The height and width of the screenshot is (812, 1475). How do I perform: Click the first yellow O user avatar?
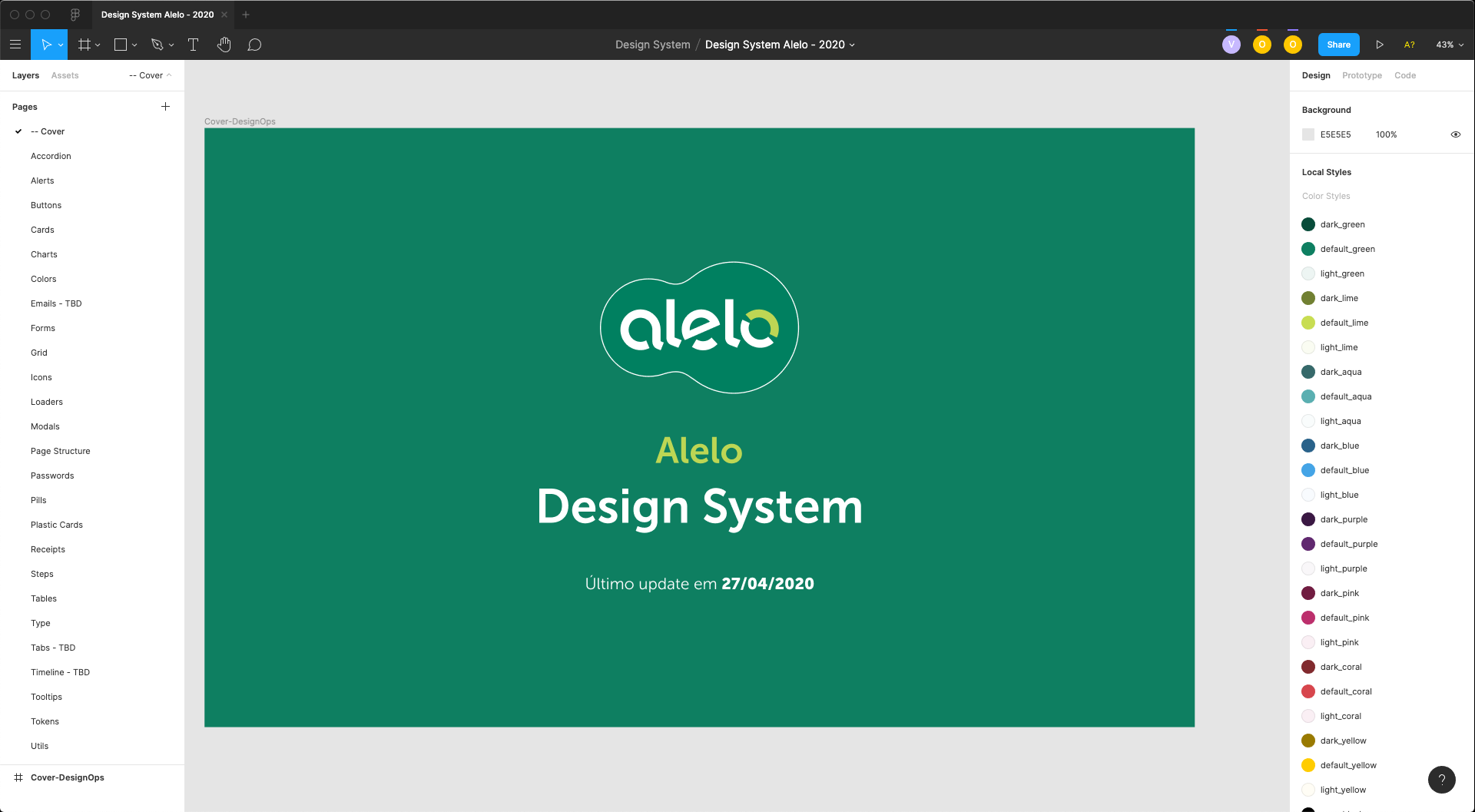(1262, 45)
